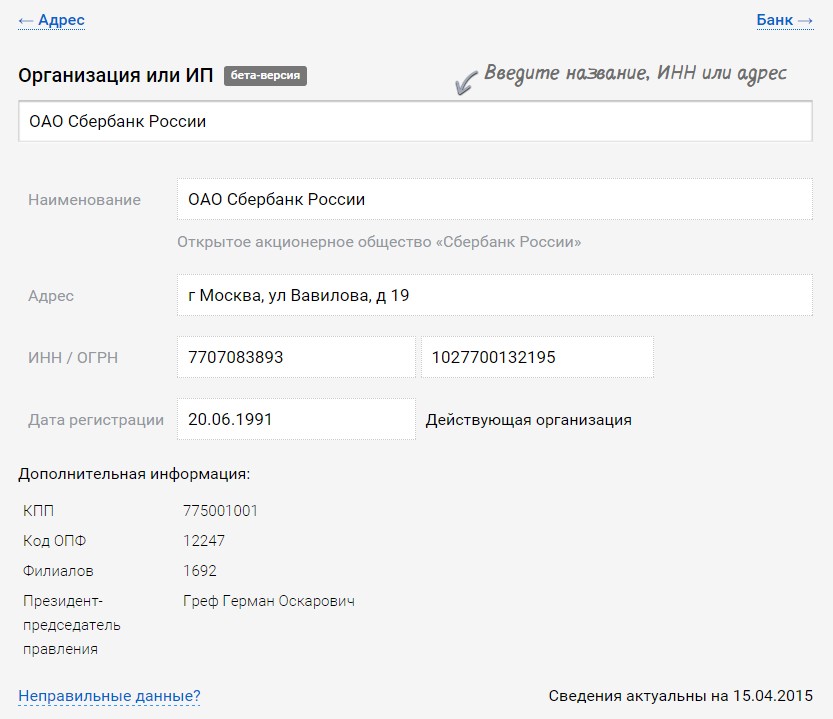Screen dimensions: 833x719
Task: Click the 'КПП' label
Action: [38, 511]
